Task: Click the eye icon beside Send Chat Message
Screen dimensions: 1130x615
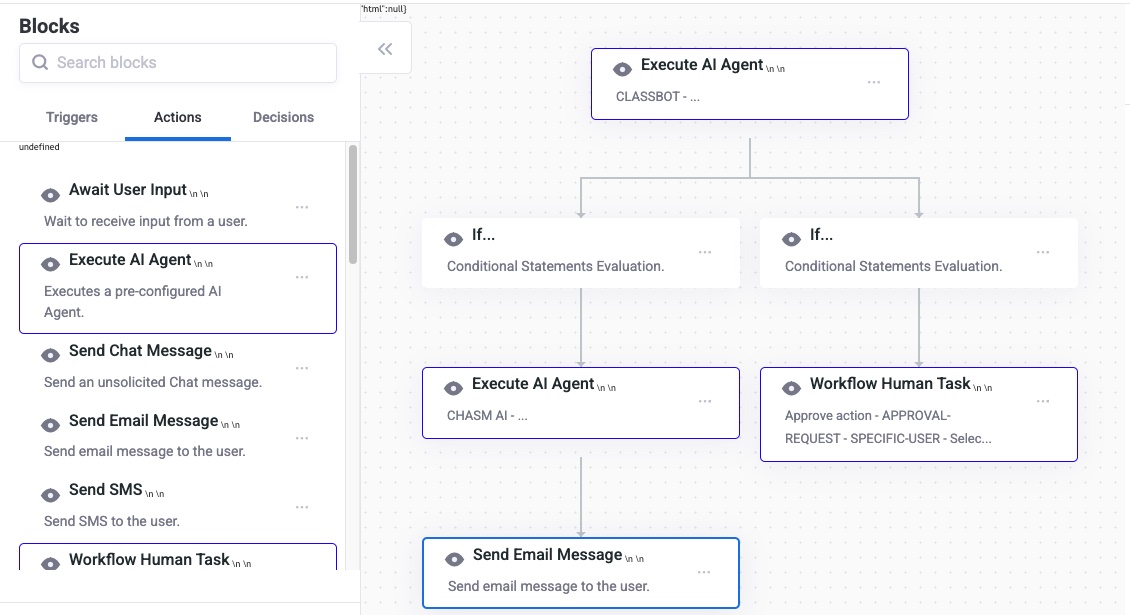Action: pos(50,355)
